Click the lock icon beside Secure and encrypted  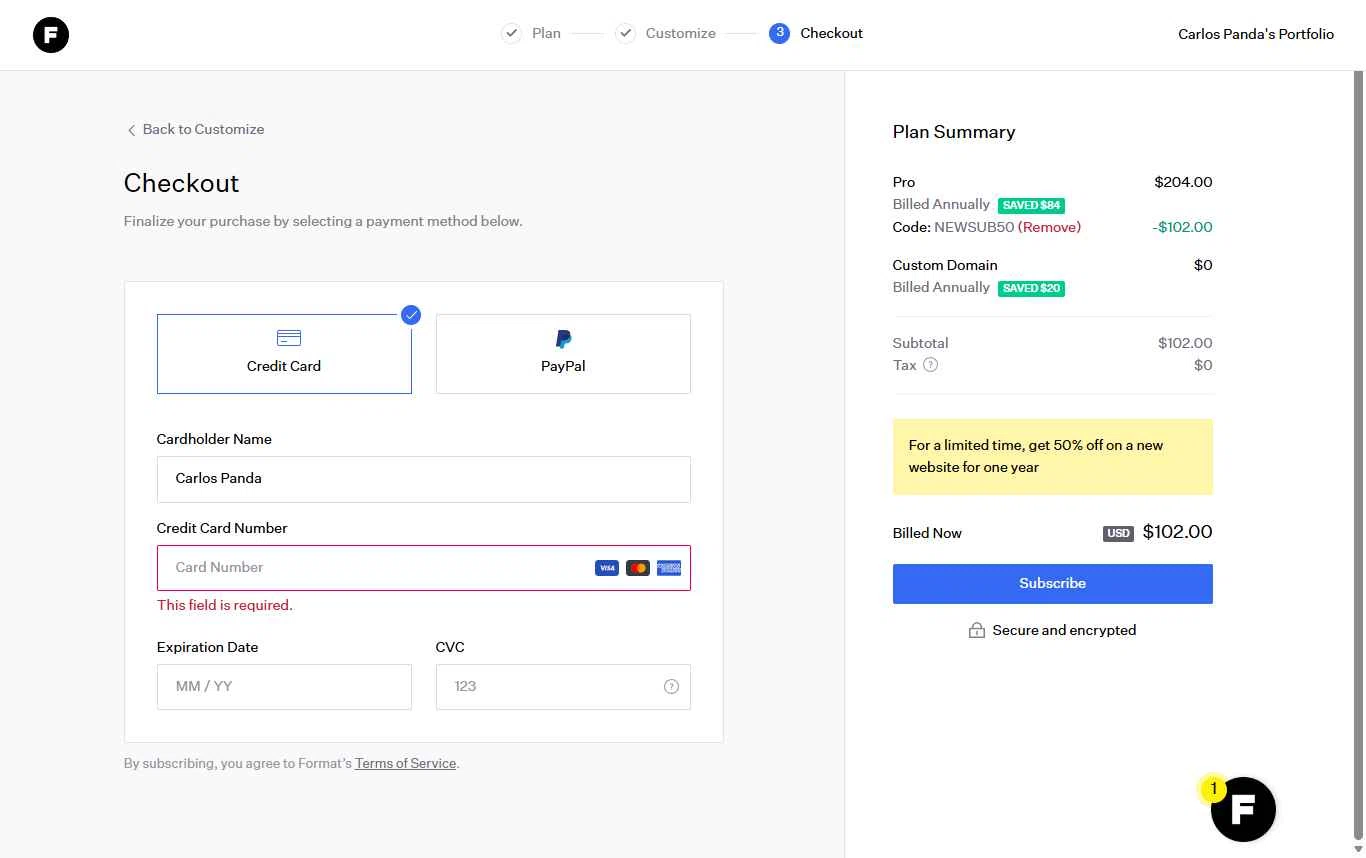977,630
